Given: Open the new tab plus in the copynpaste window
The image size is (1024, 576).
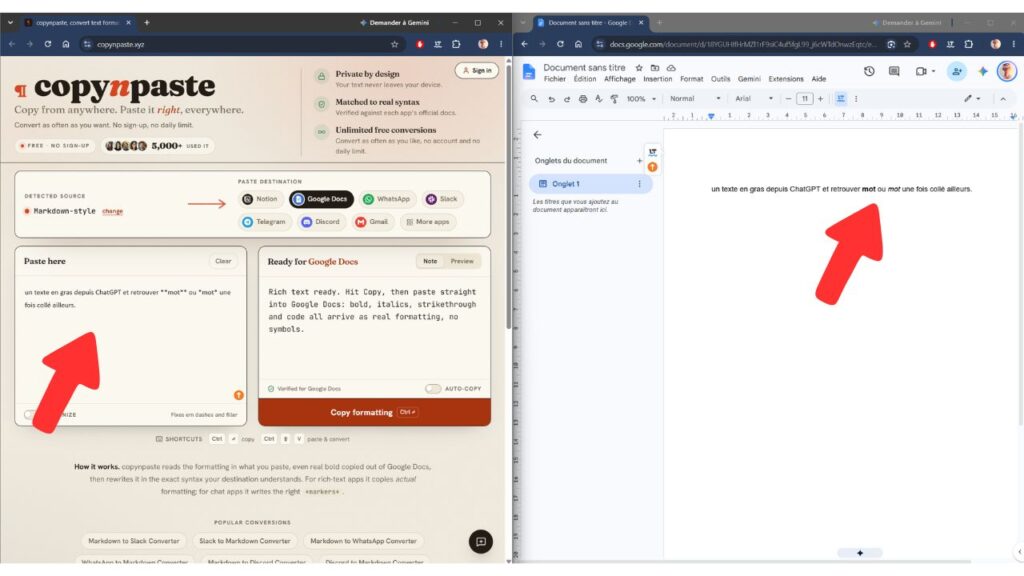Looking at the screenshot, I should point(146,22).
